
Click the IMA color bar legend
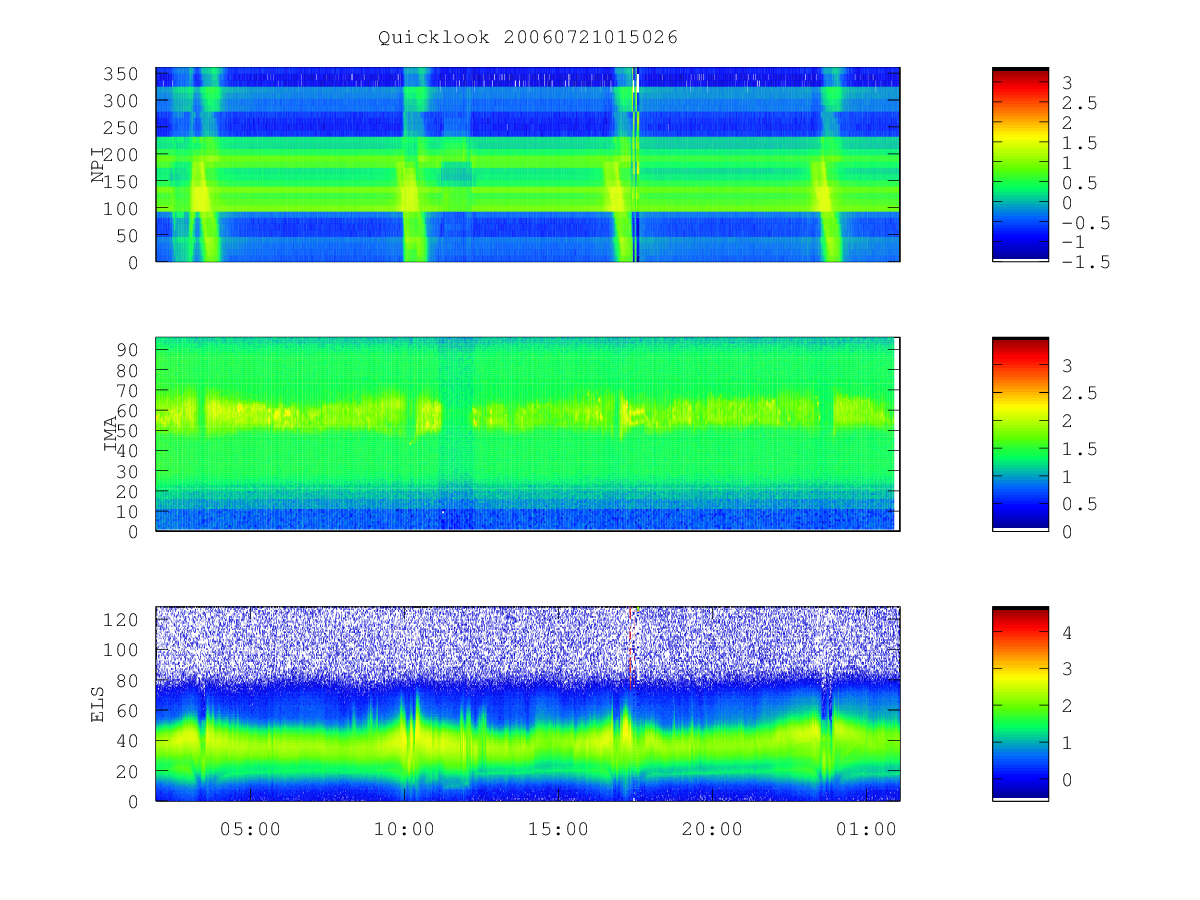click(x=1020, y=434)
